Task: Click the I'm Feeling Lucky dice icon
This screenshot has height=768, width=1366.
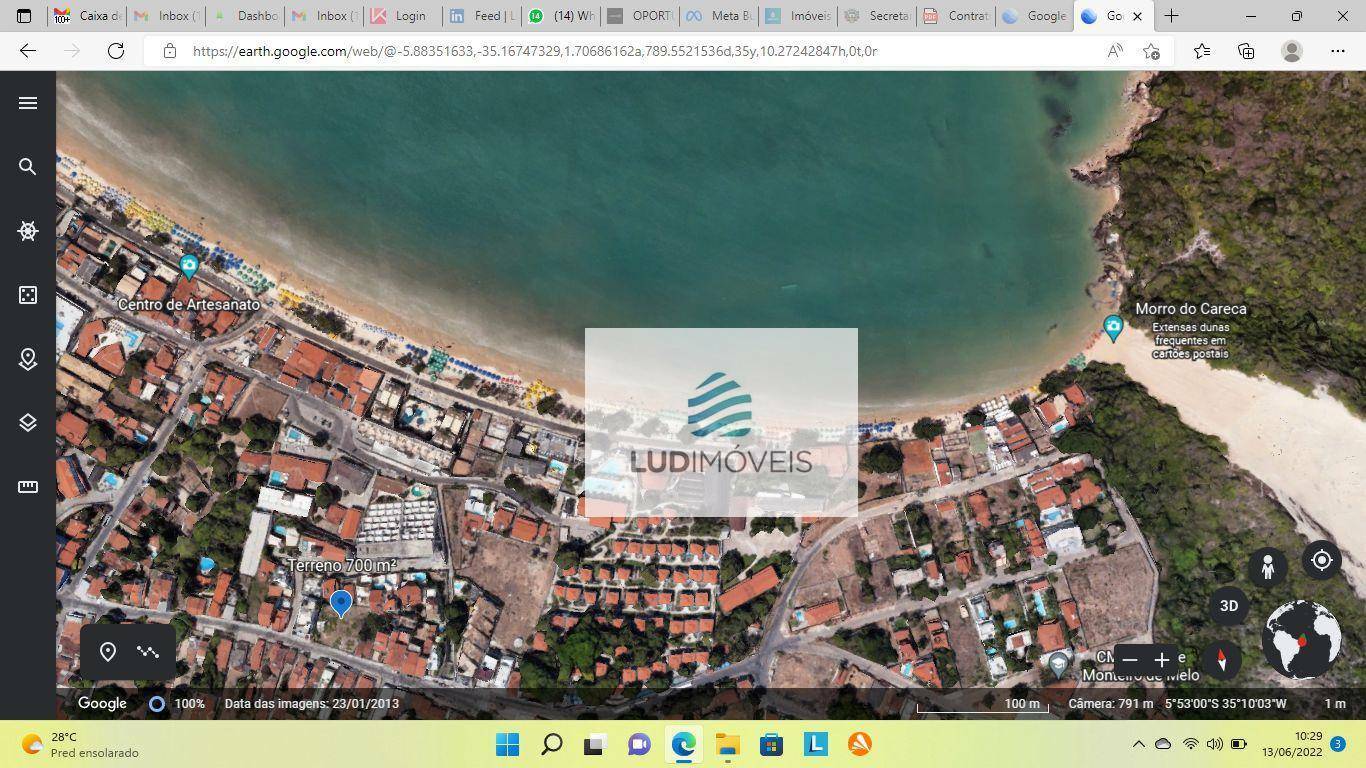Action: pos(28,295)
